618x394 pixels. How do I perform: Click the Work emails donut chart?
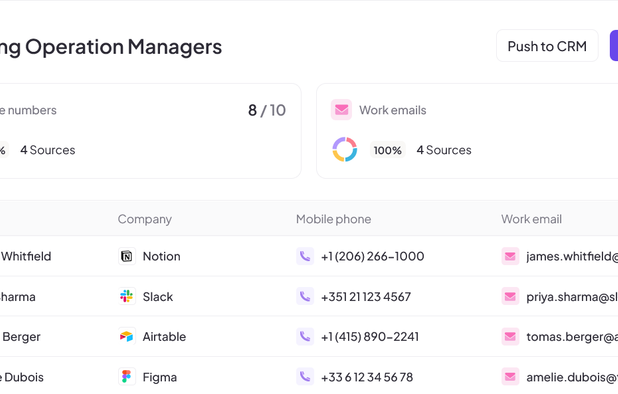click(x=344, y=149)
